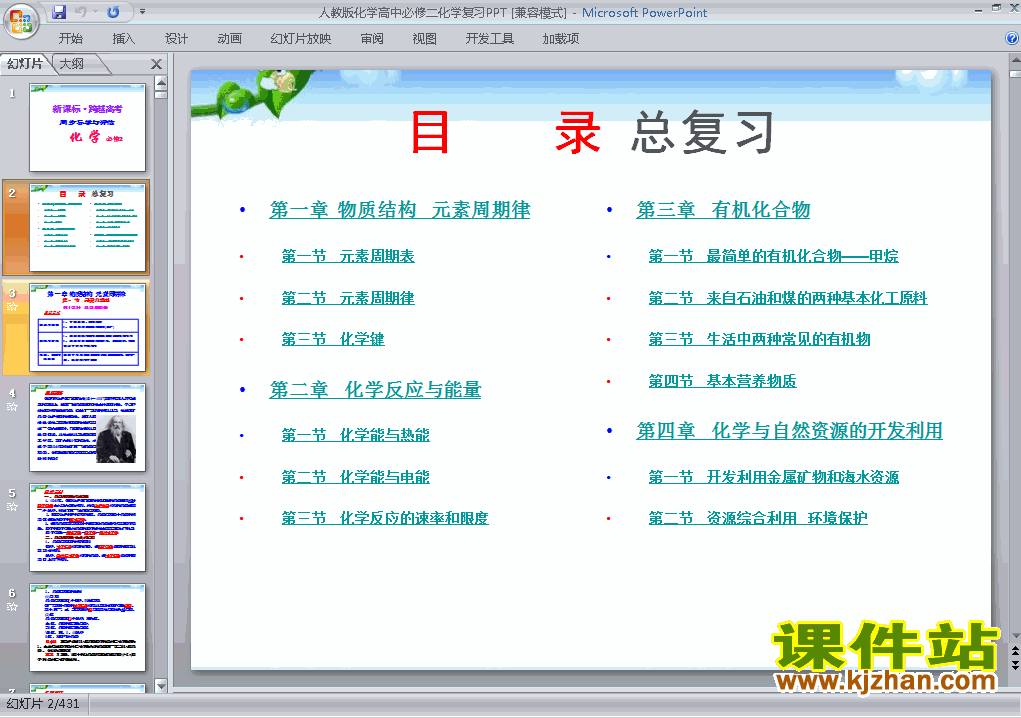The image size is (1021, 718).
Task: Undo the last action in Quick Access Toolbar
Action: tap(81, 12)
